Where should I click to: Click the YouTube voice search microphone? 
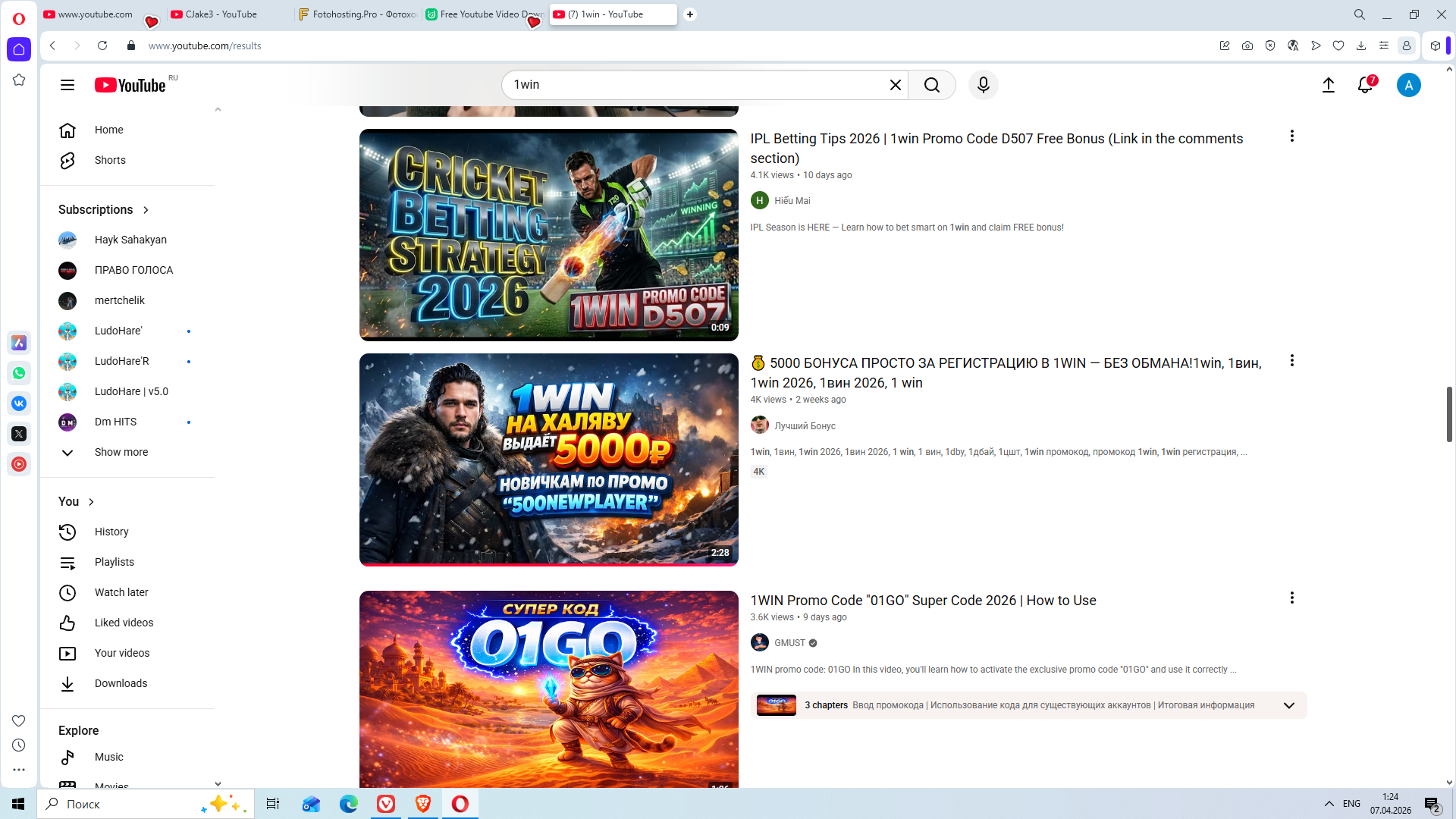coord(984,85)
